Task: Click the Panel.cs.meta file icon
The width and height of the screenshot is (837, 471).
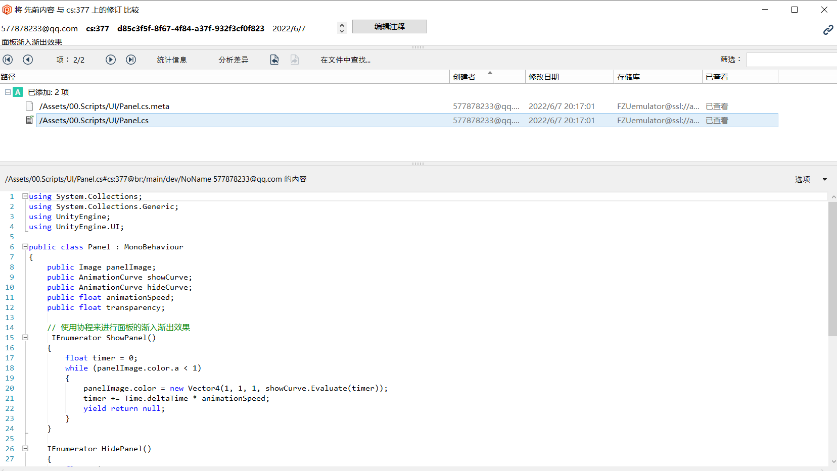Action: [30, 106]
